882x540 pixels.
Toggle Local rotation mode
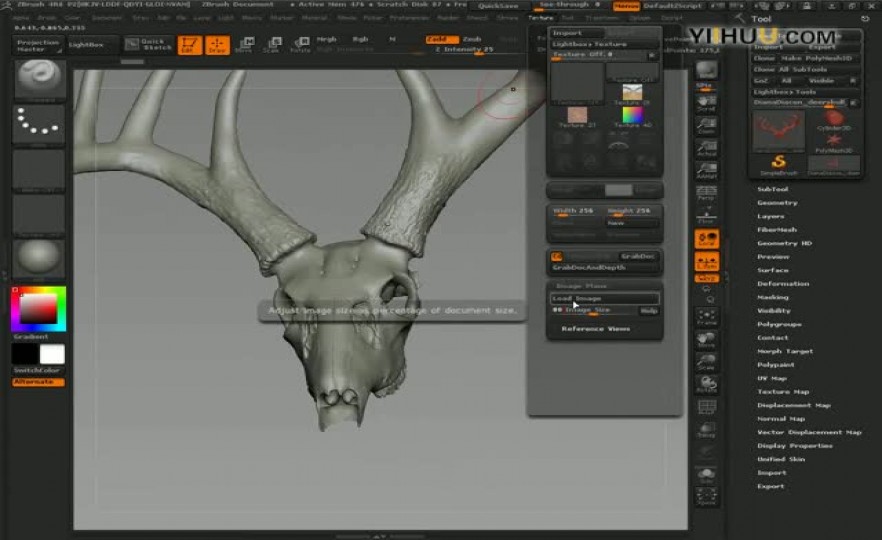(706, 239)
